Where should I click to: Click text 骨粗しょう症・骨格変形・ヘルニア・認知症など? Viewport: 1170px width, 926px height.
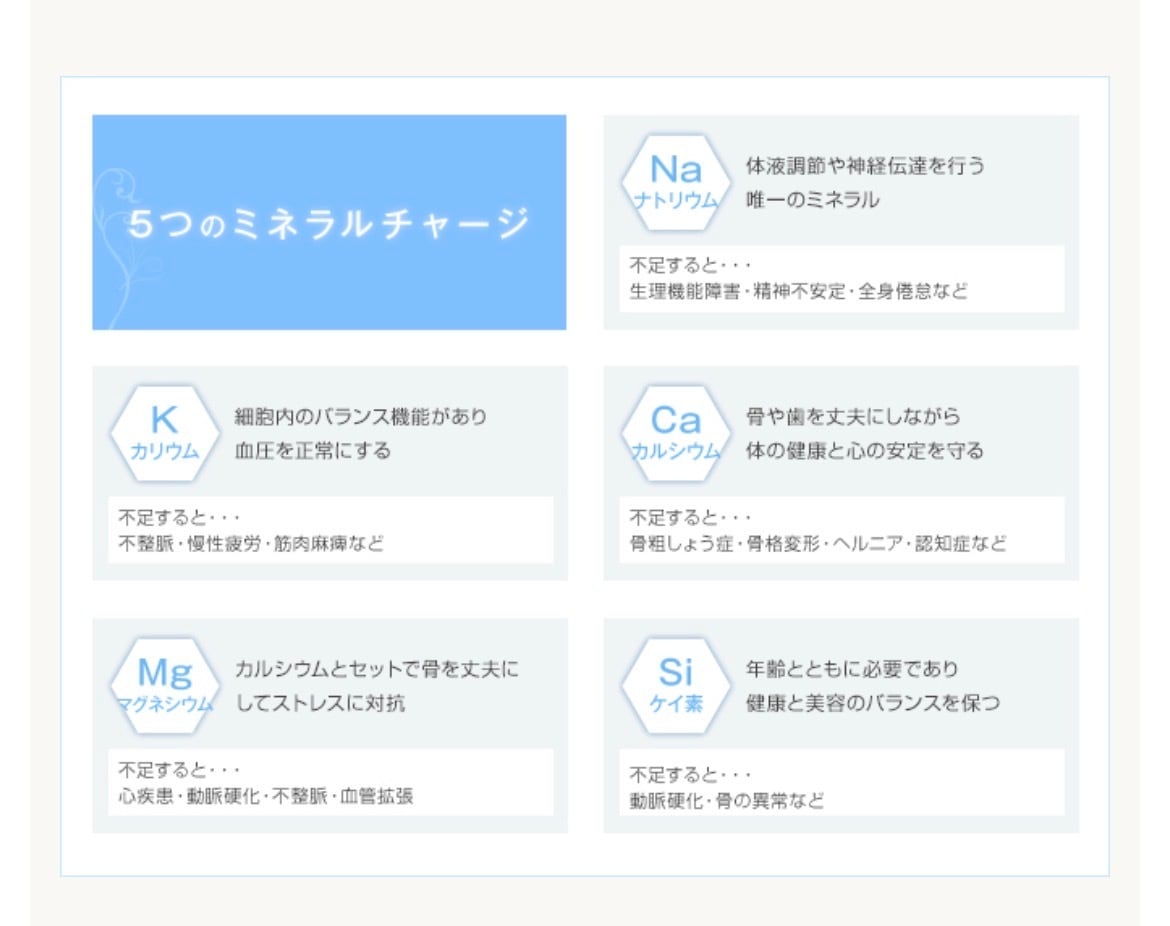(818, 543)
